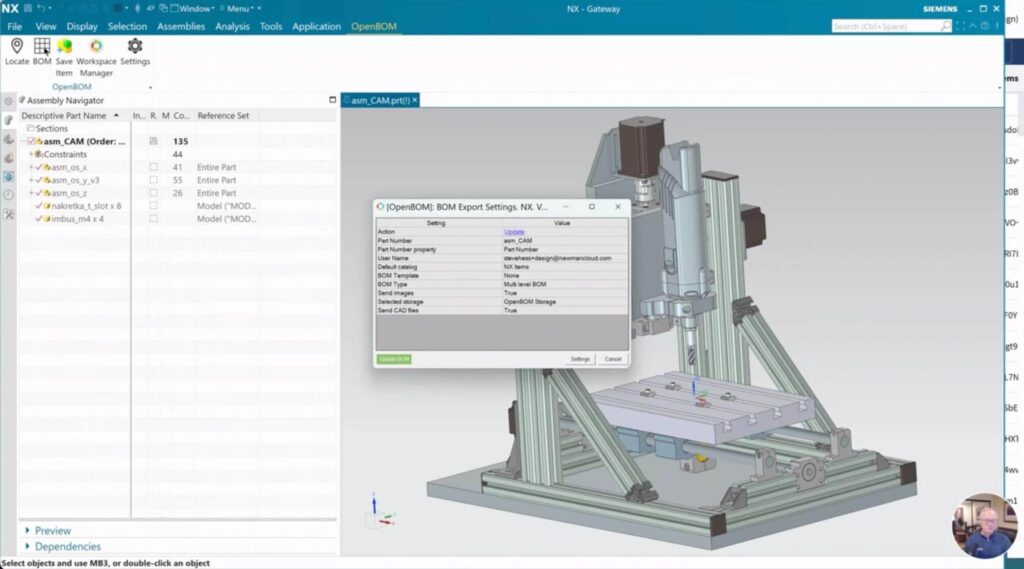Open the View ribbon tab

(46, 26)
